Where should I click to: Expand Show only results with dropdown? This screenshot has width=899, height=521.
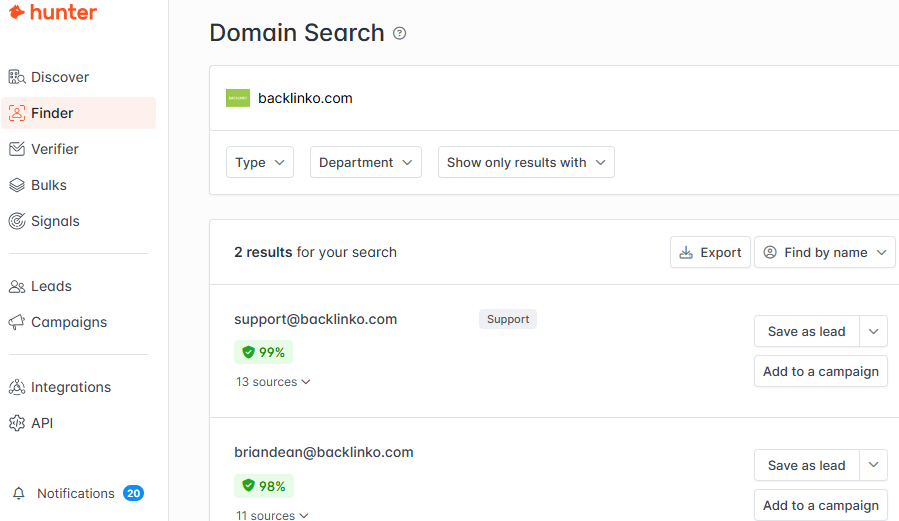point(526,162)
